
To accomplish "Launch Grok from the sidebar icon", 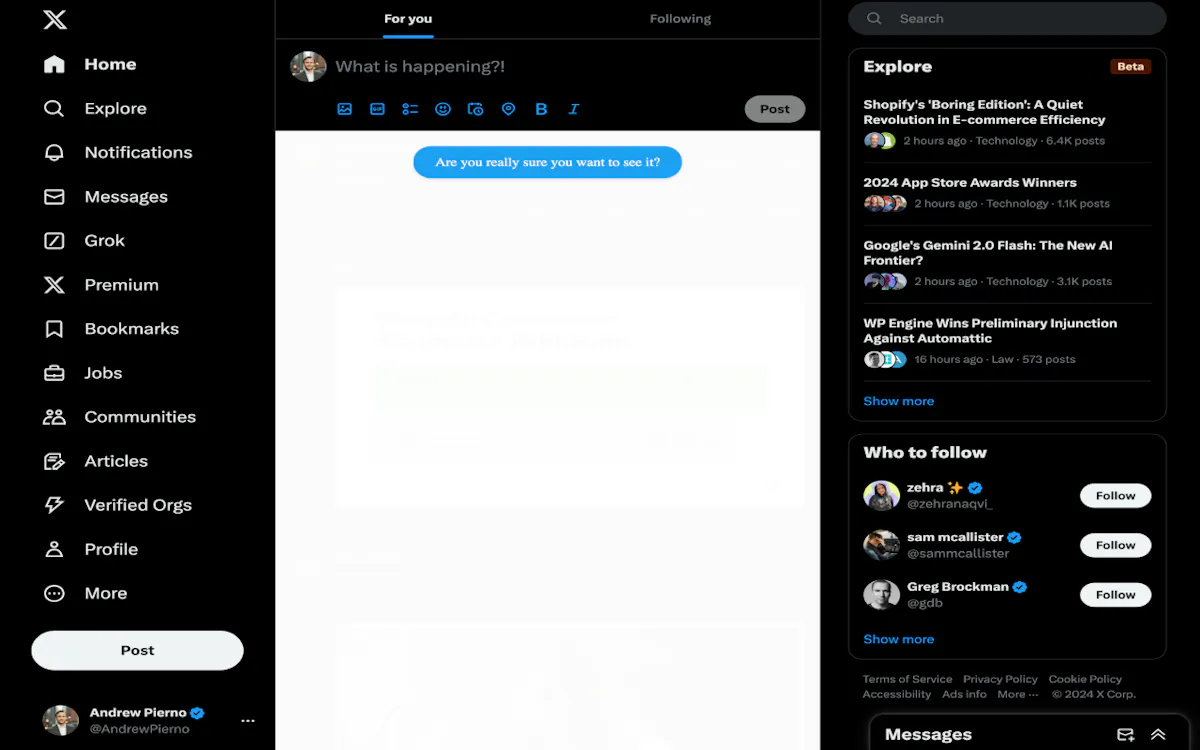I will coord(54,241).
